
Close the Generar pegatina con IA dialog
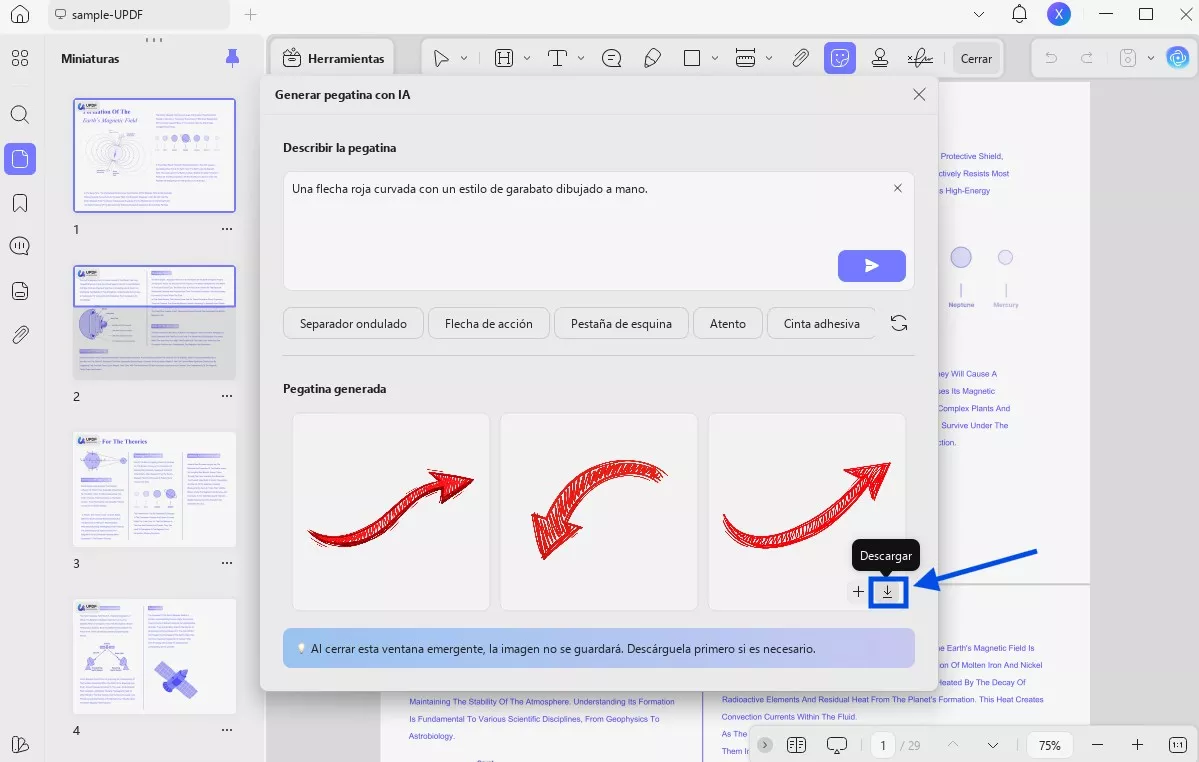click(x=919, y=94)
